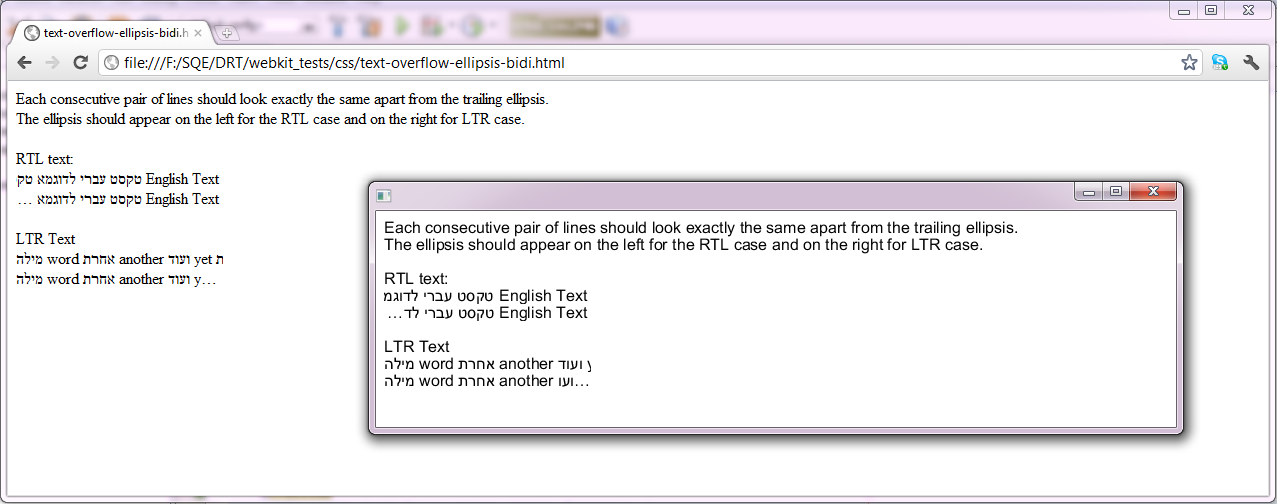Click the "RTL text:" label in browser page
Image resolution: width=1277 pixels, height=504 pixels.
point(45,159)
